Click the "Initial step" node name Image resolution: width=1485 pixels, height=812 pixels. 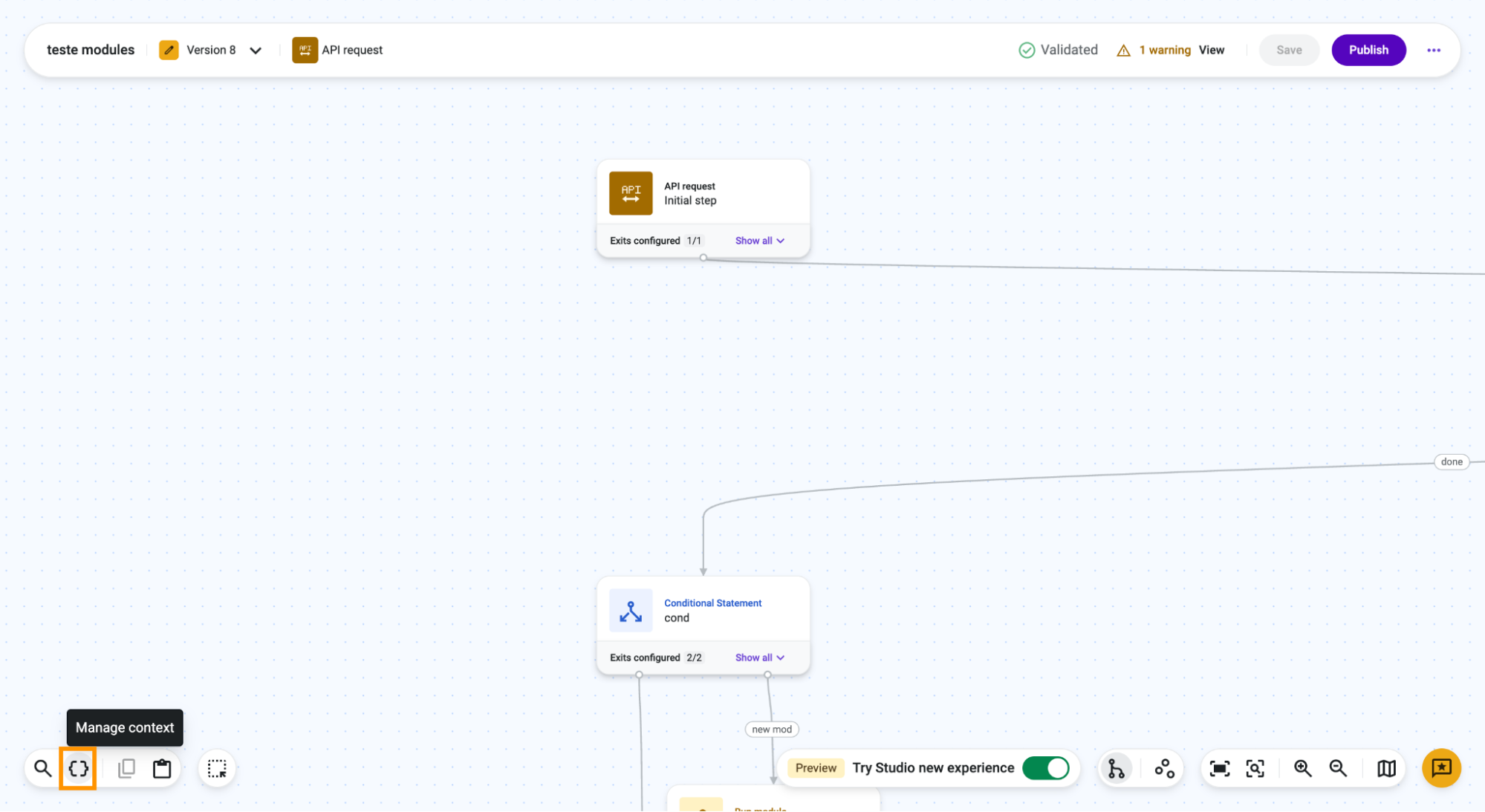(690, 201)
